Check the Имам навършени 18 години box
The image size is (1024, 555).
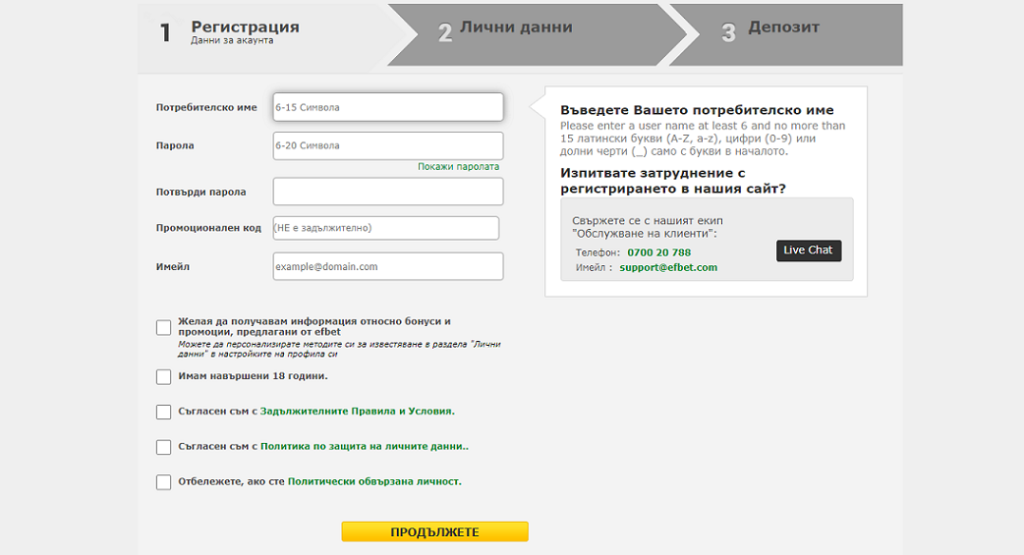click(164, 377)
